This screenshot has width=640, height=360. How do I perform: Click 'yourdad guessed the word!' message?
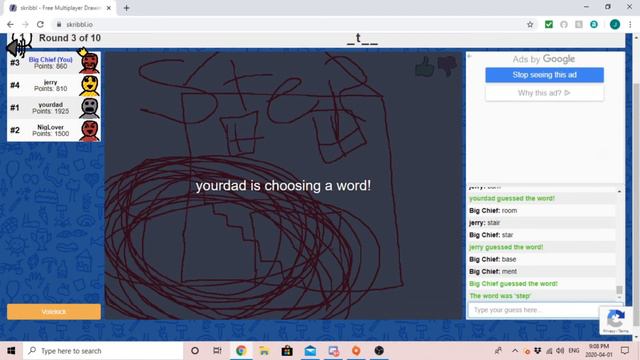point(512,198)
